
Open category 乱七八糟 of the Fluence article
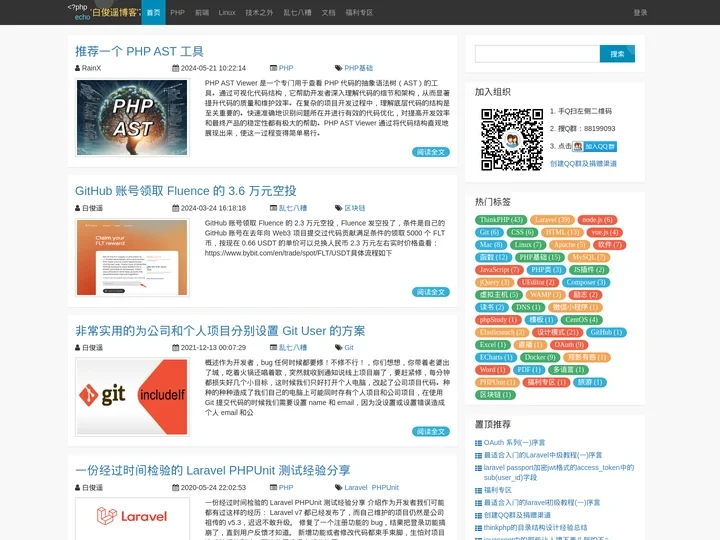click(293, 208)
